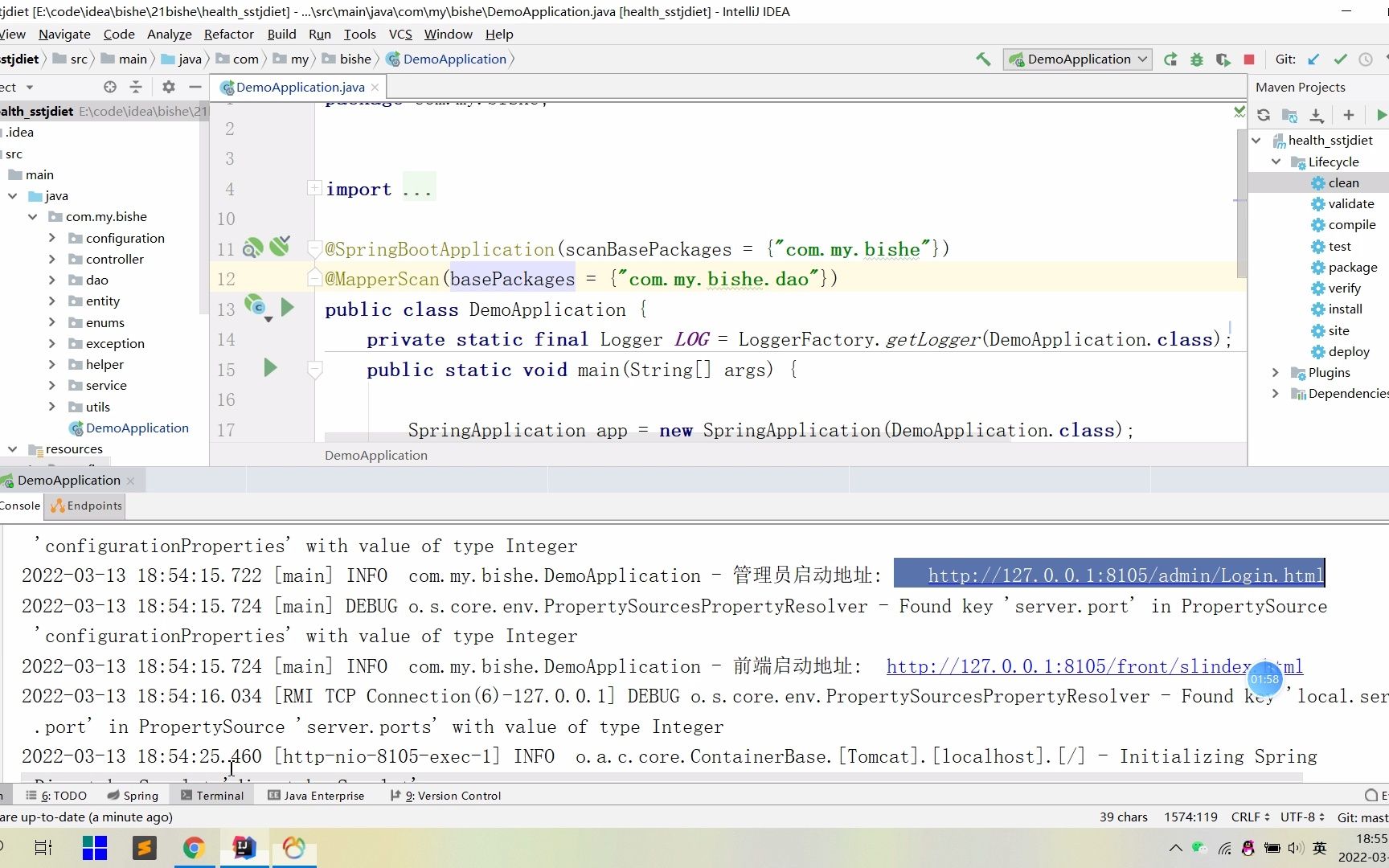
Task: Open Sublime Text from the taskbar
Action: point(145,848)
